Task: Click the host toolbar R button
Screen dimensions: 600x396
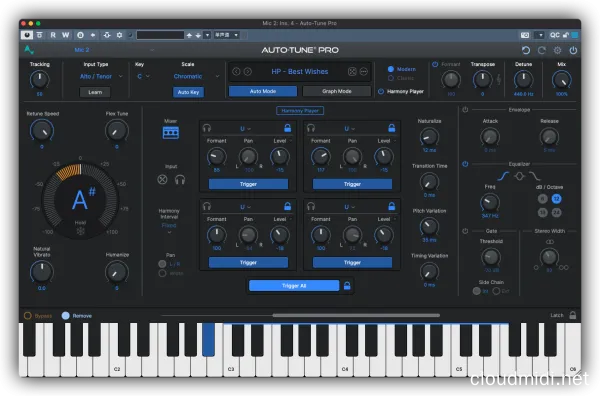Action: [x=53, y=35]
